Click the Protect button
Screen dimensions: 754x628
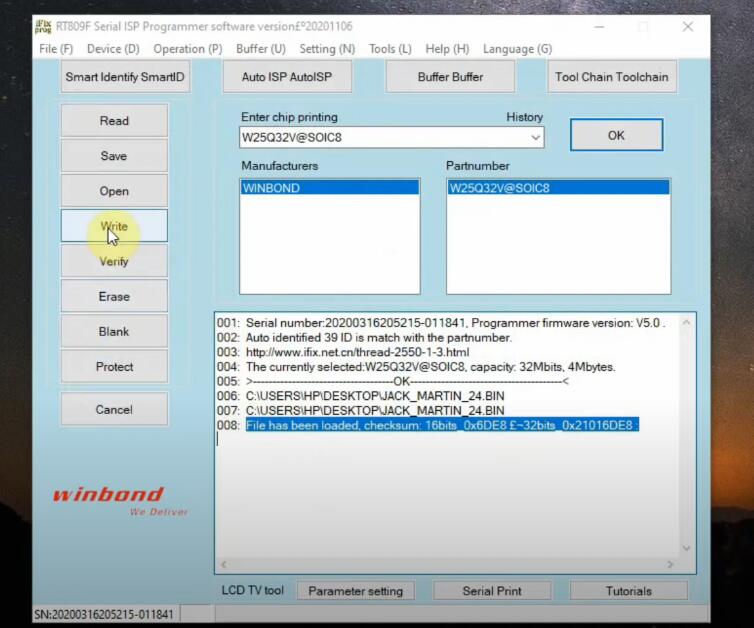coord(114,366)
